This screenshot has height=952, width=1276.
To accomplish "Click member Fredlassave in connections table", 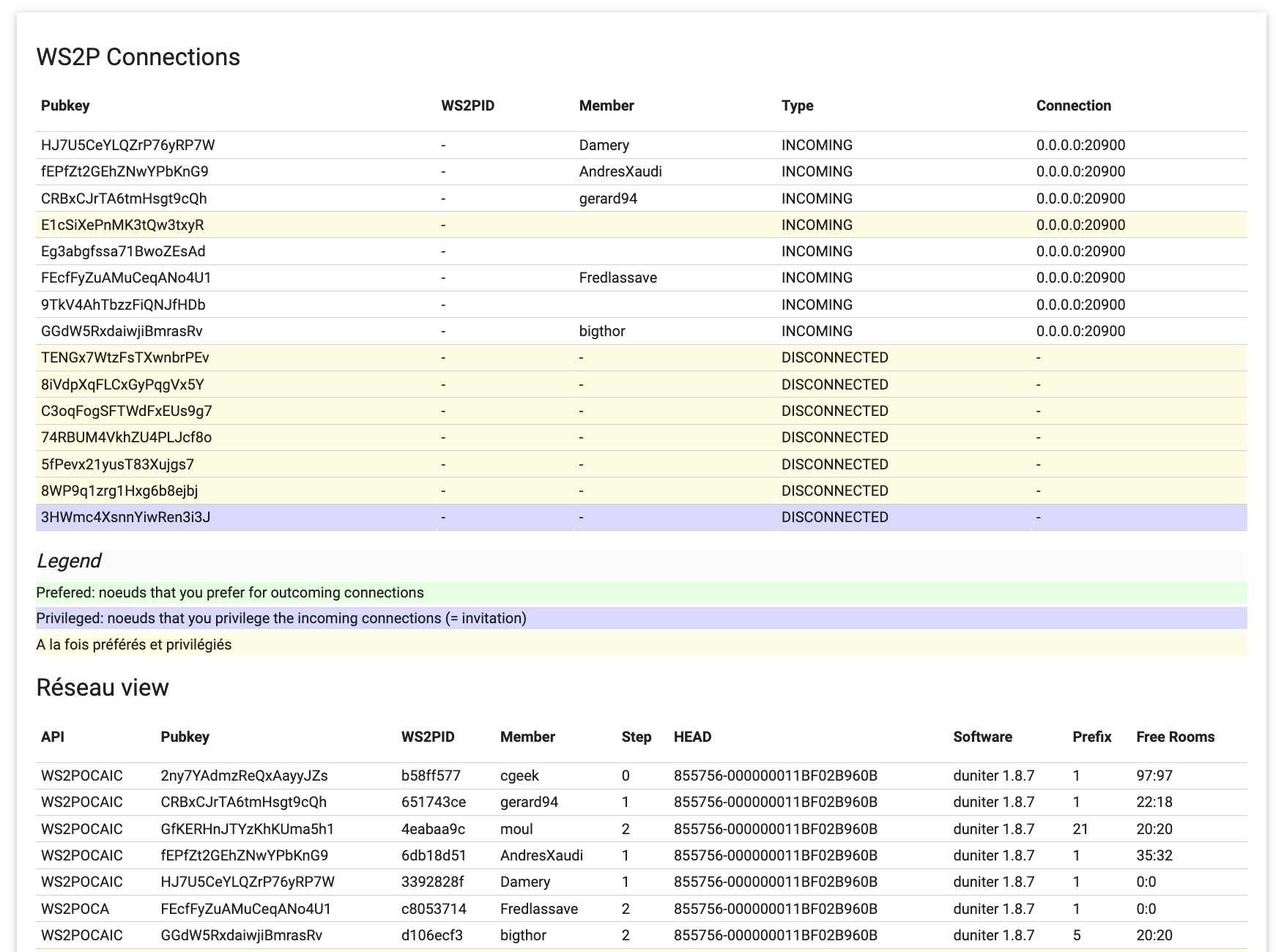I will click(x=617, y=278).
